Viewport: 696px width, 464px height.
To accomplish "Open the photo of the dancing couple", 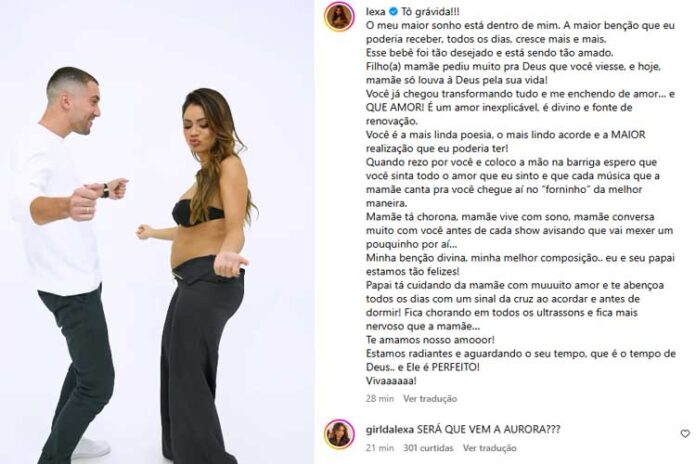I will click(x=156, y=232).
